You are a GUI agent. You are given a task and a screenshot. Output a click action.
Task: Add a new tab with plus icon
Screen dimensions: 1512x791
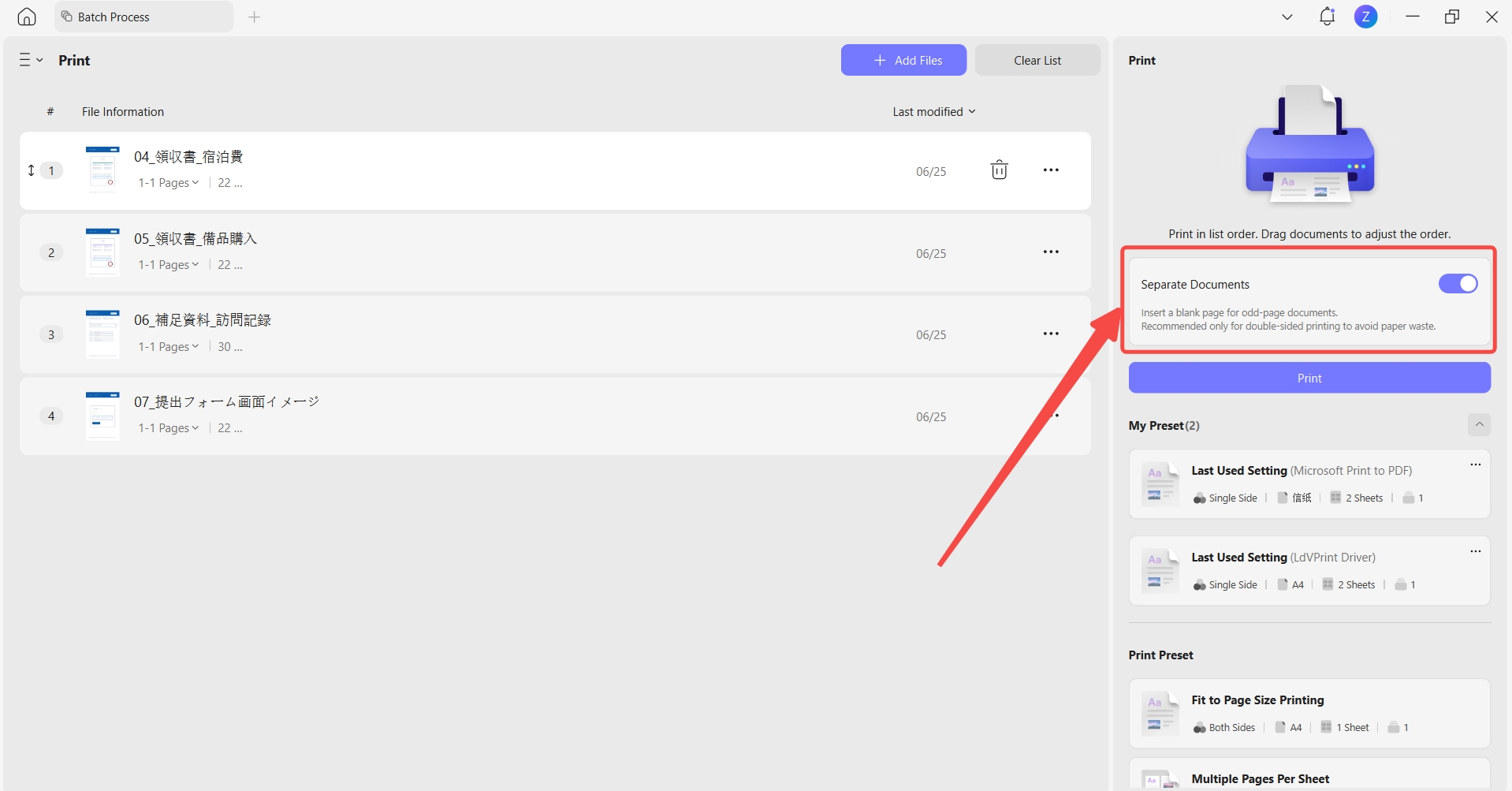pyautogui.click(x=254, y=17)
